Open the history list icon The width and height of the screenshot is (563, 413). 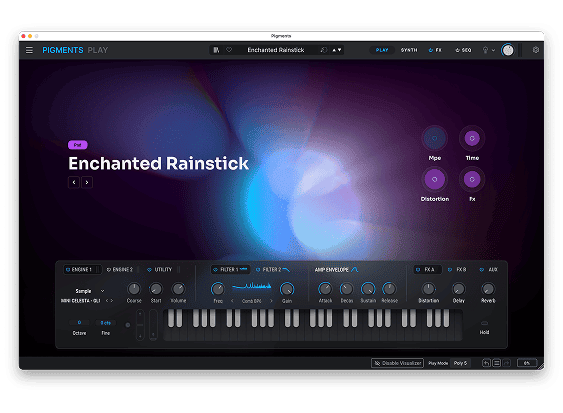tap(496, 363)
